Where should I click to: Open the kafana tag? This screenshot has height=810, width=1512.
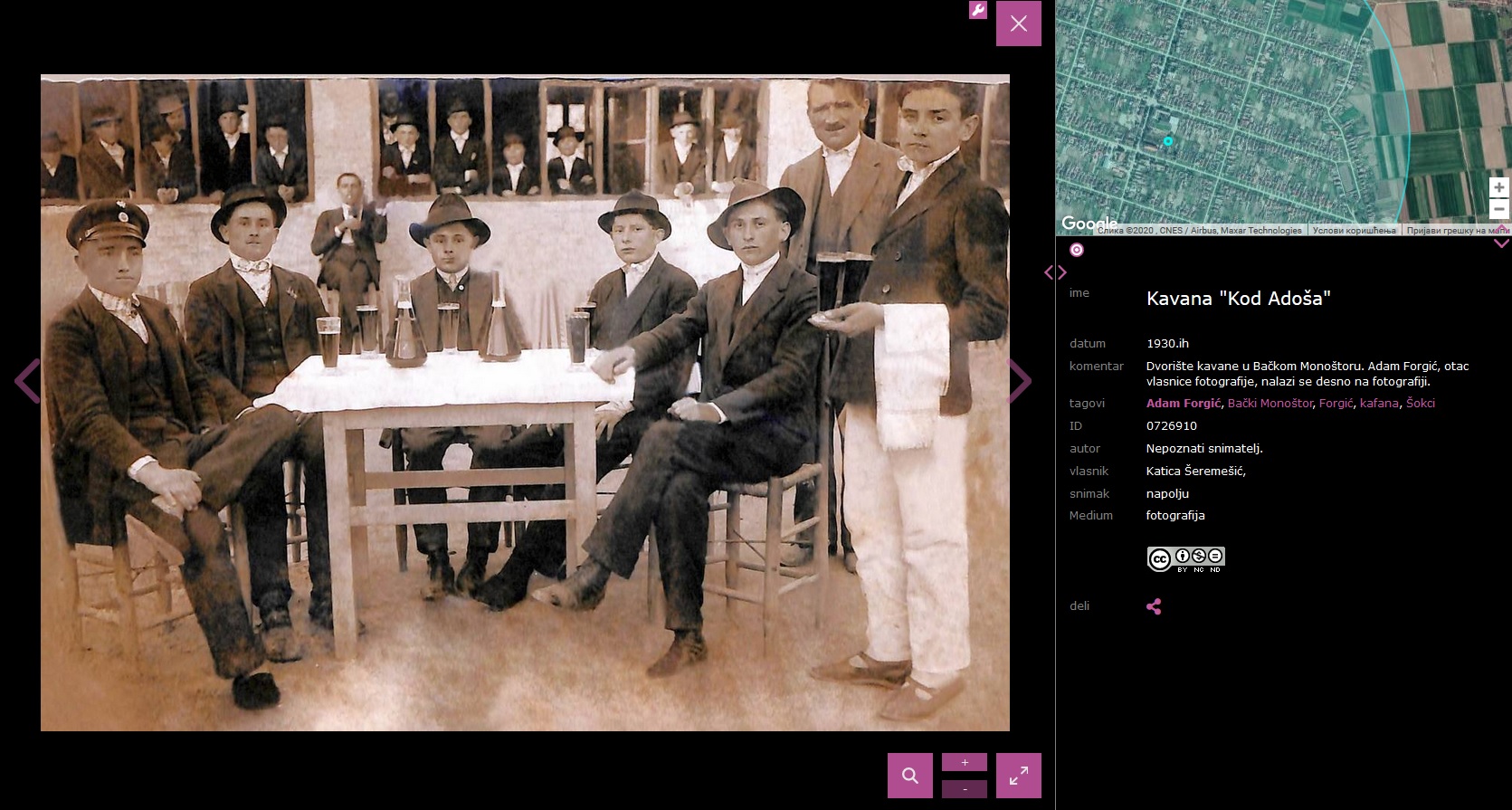1378,404
